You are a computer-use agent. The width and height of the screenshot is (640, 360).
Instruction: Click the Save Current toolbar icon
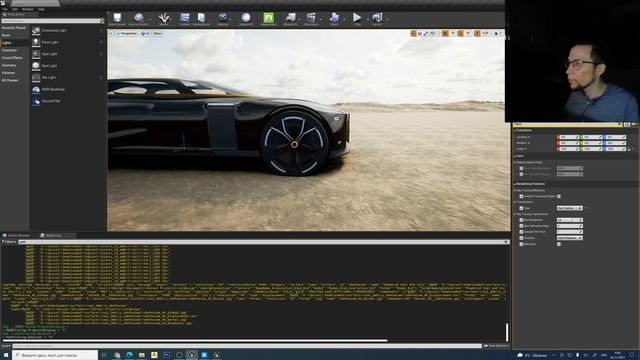coord(117,18)
